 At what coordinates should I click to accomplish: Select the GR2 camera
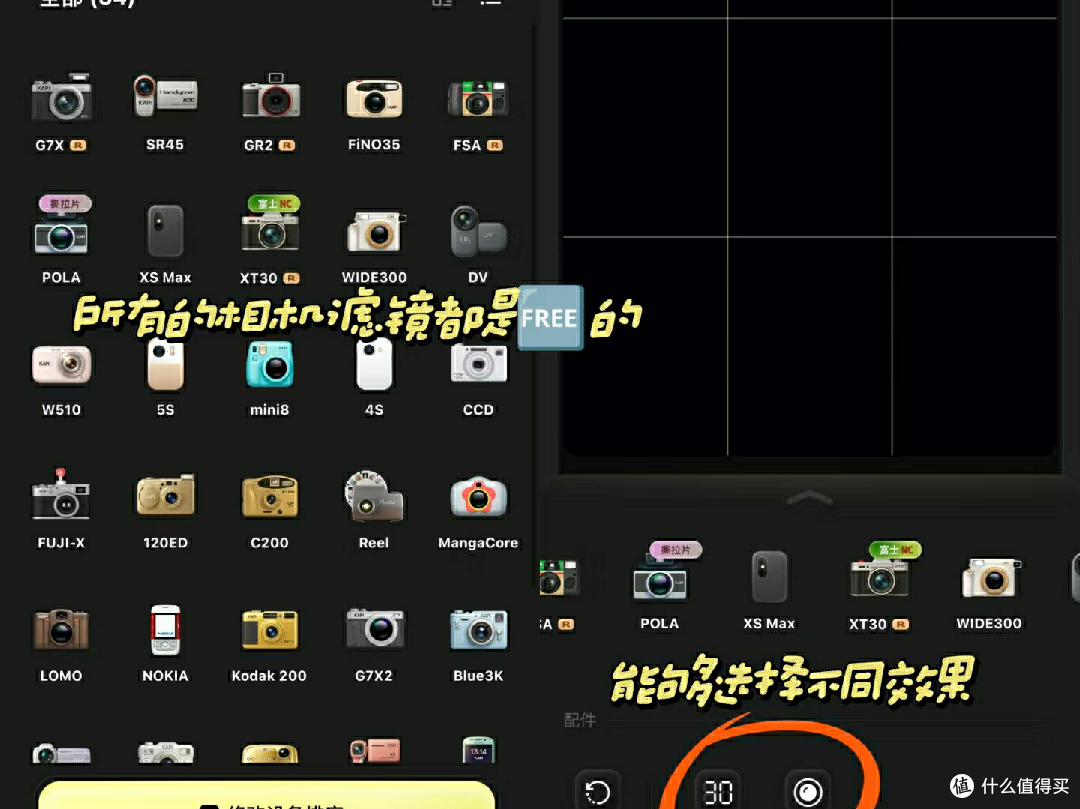(269, 112)
